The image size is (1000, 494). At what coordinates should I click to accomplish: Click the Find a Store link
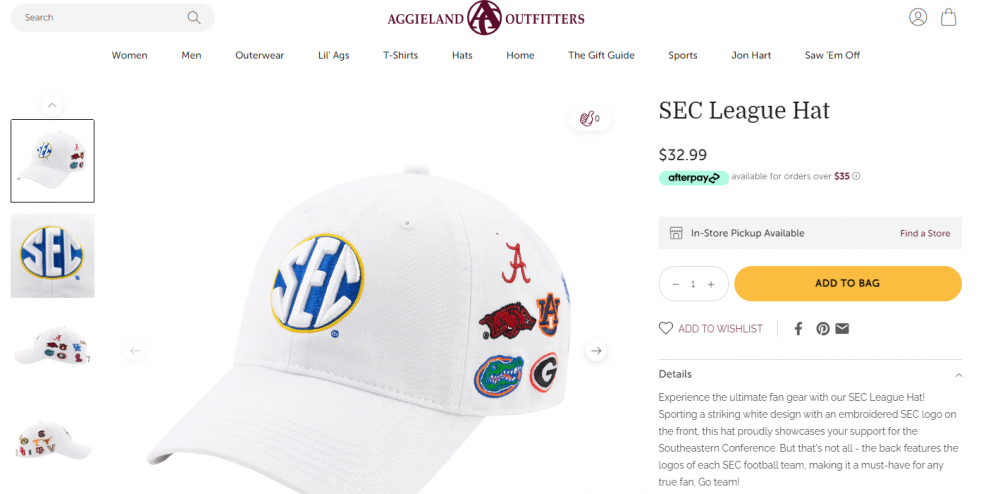click(x=924, y=233)
